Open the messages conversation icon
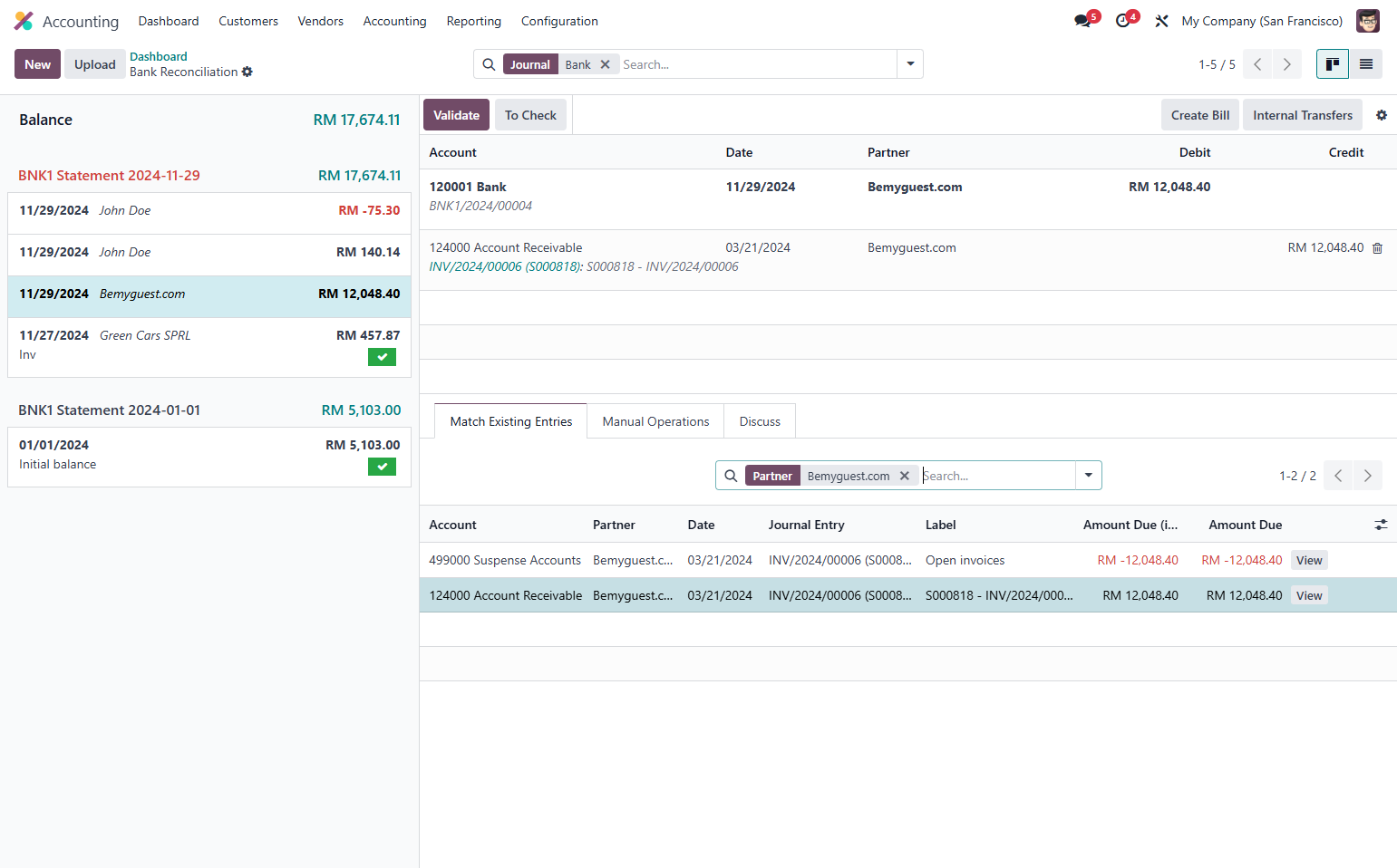The height and width of the screenshot is (868, 1397). coord(1082,21)
